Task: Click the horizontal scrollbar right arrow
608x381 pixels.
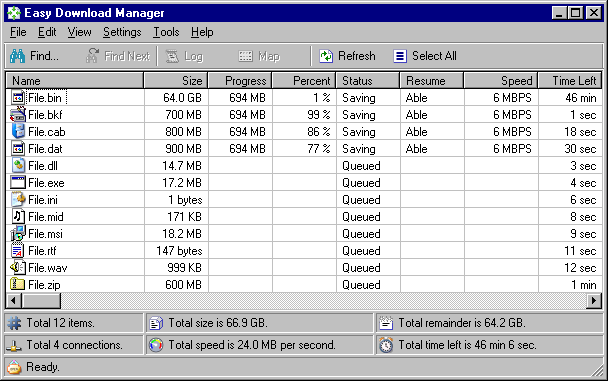Action: click(x=594, y=300)
